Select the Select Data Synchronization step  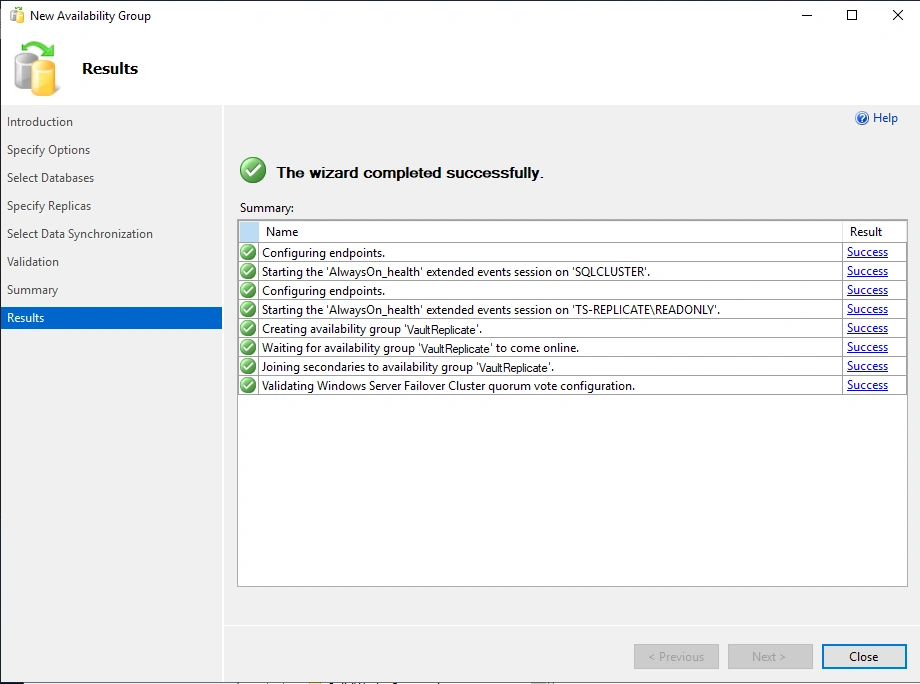coord(80,234)
